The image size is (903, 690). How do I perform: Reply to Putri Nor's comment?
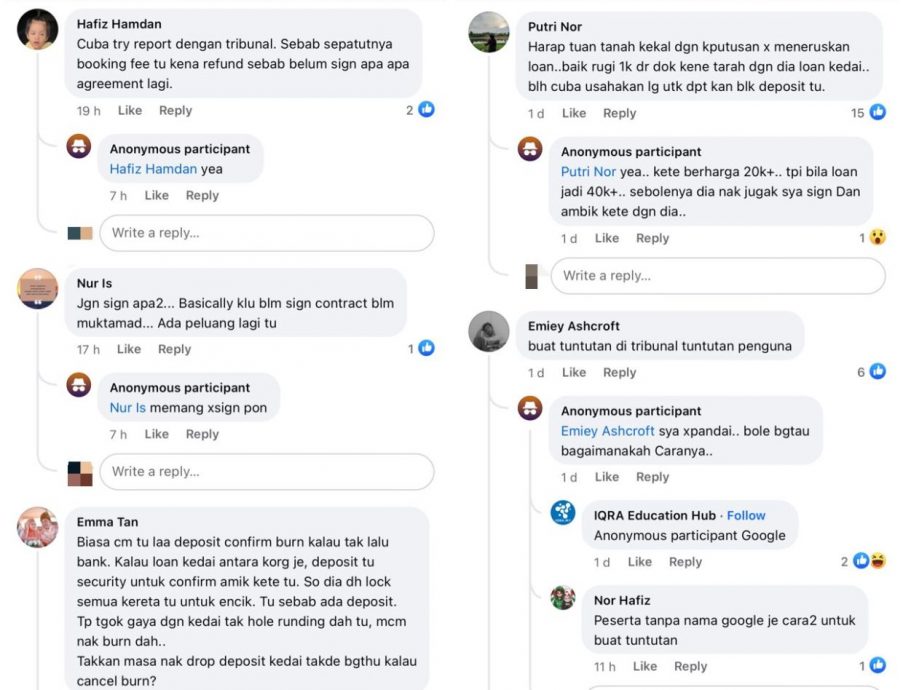(619, 114)
